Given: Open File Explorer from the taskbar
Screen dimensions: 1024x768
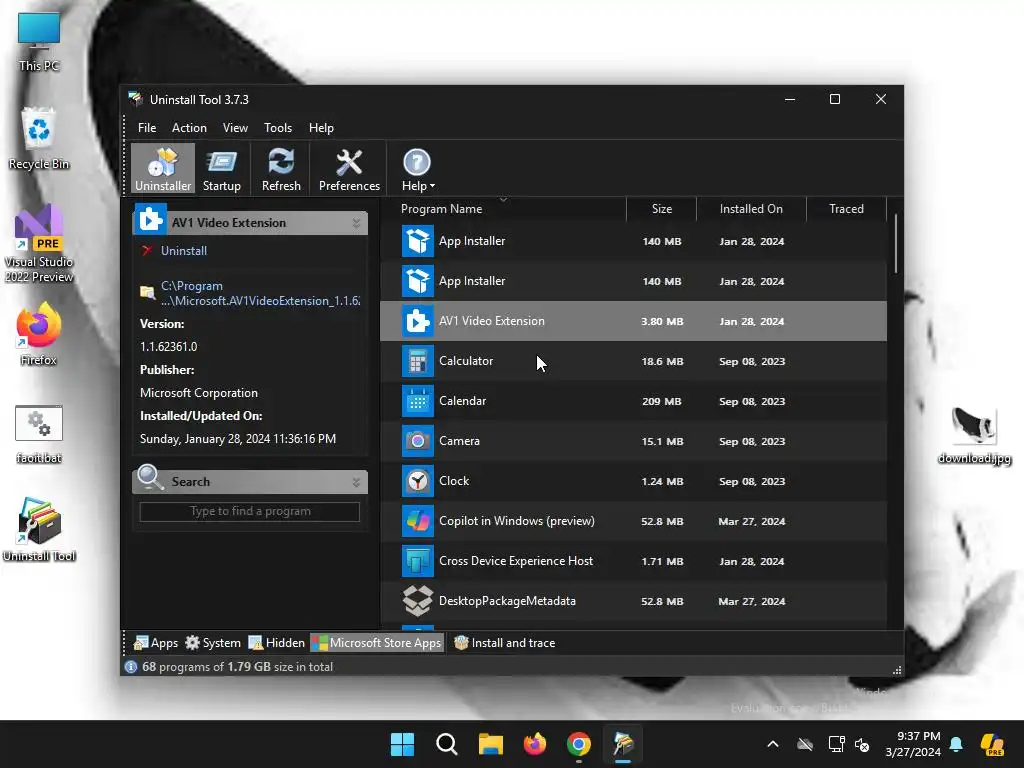Looking at the screenshot, I should [x=490, y=744].
